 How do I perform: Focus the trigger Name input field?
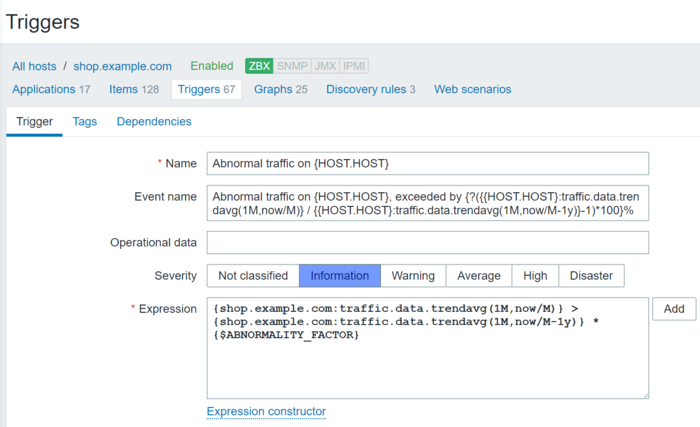tap(428, 163)
